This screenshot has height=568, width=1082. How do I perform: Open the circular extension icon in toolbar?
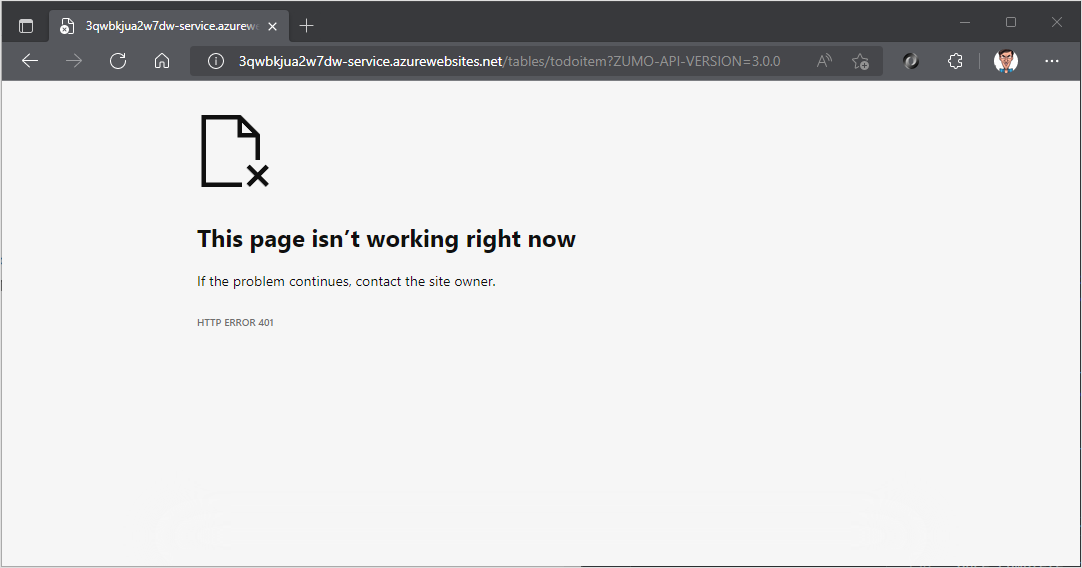(x=911, y=61)
